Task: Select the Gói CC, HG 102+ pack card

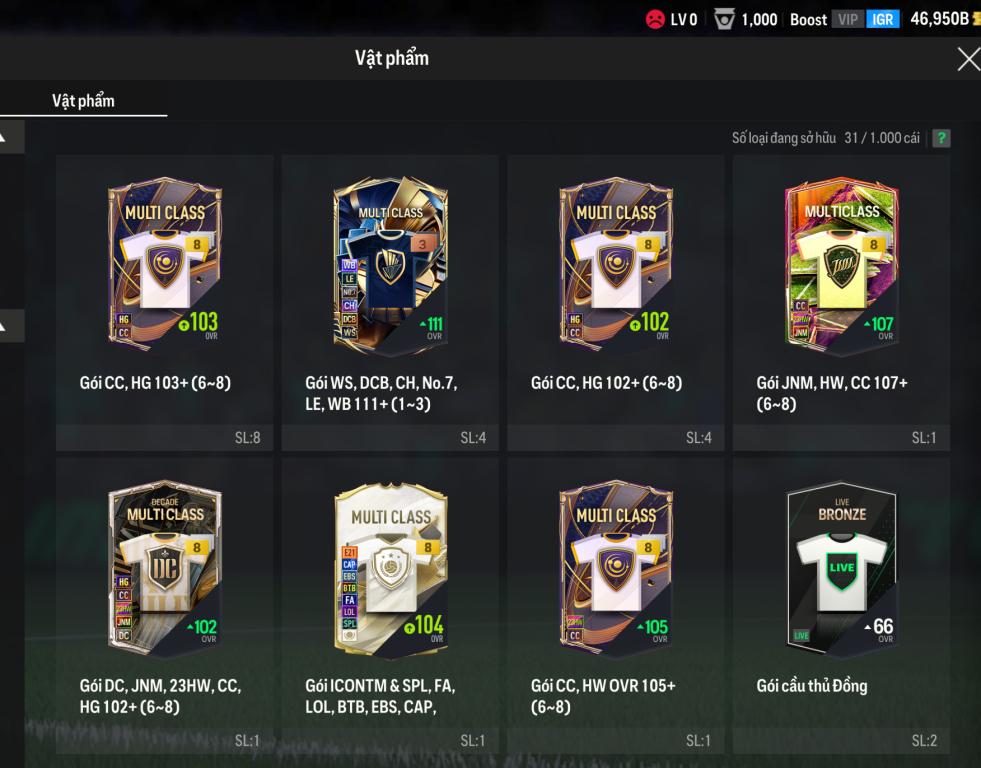Action: [x=616, y=303]
